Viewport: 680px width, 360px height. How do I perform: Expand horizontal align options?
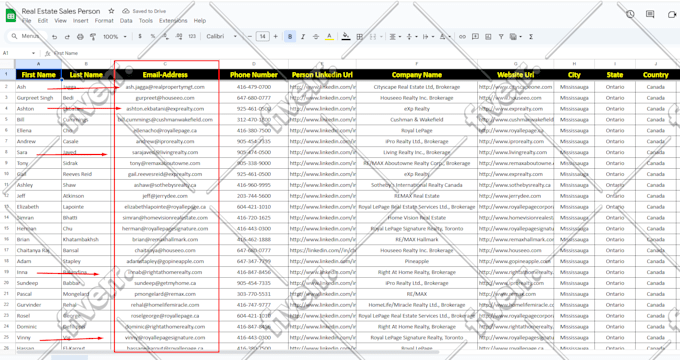[x=395, y=37]
